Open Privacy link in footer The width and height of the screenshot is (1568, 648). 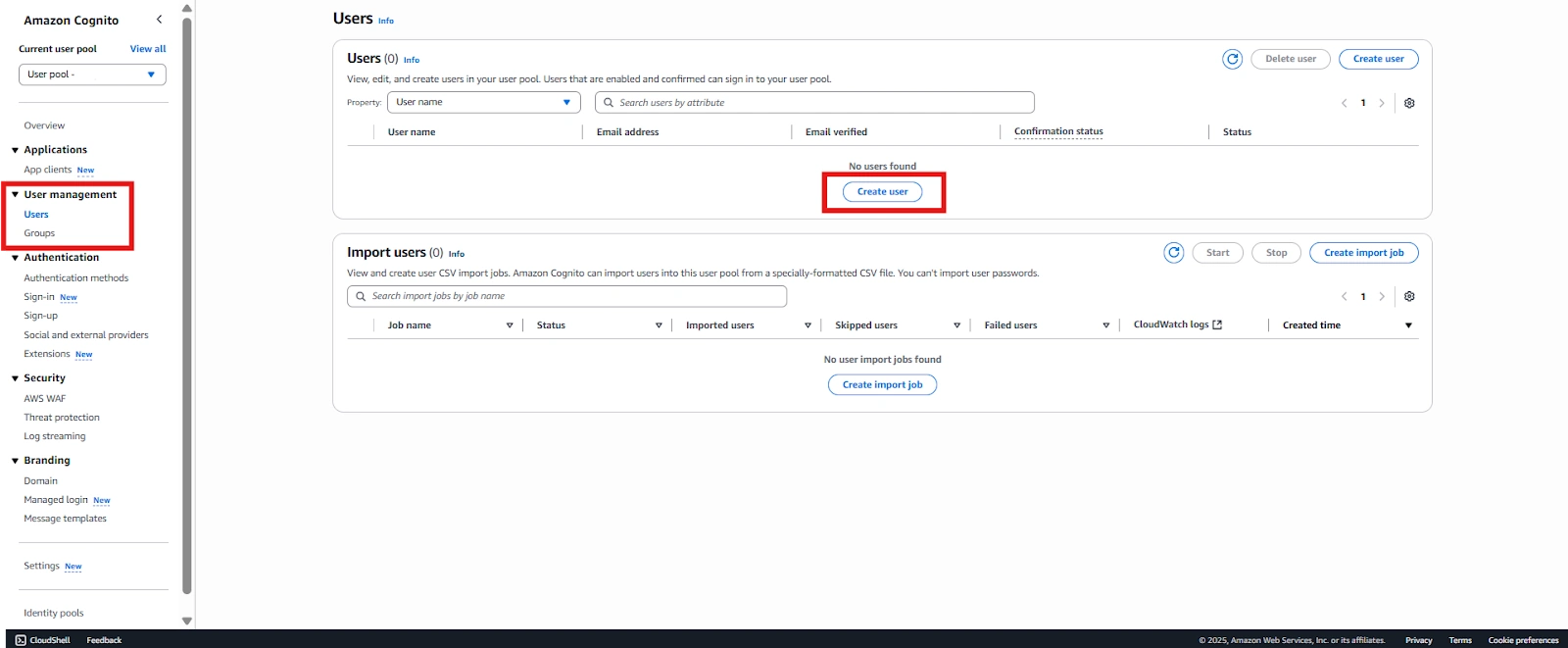click(x=1418, y=640)
